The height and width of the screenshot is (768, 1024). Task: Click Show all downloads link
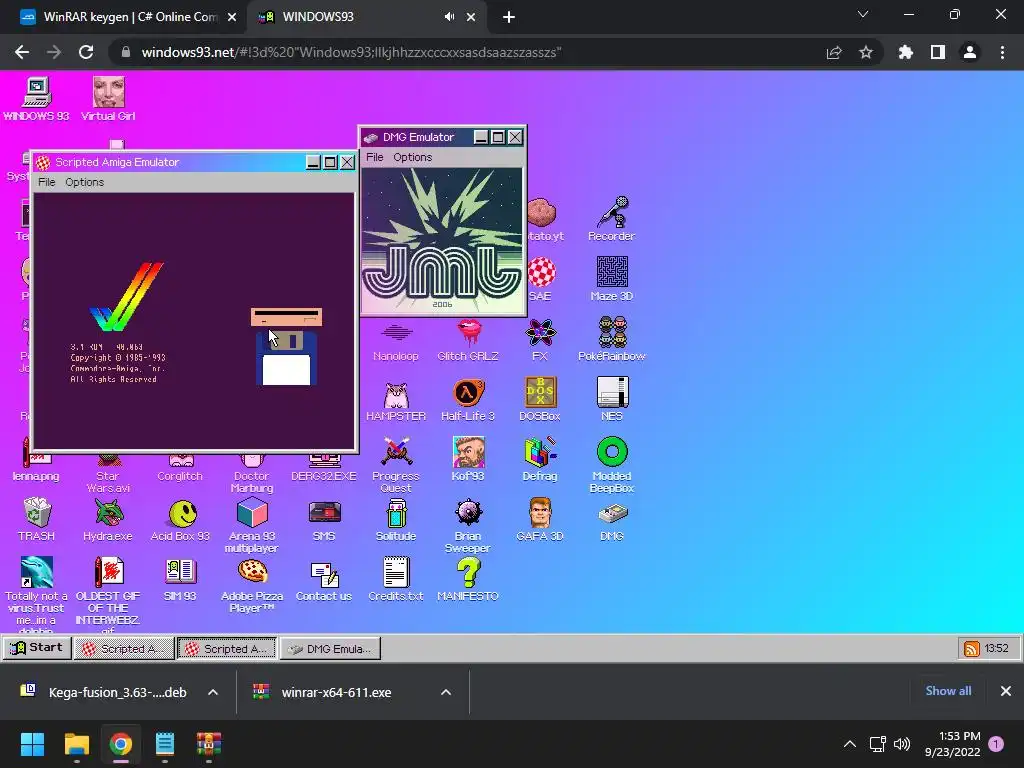948,691
